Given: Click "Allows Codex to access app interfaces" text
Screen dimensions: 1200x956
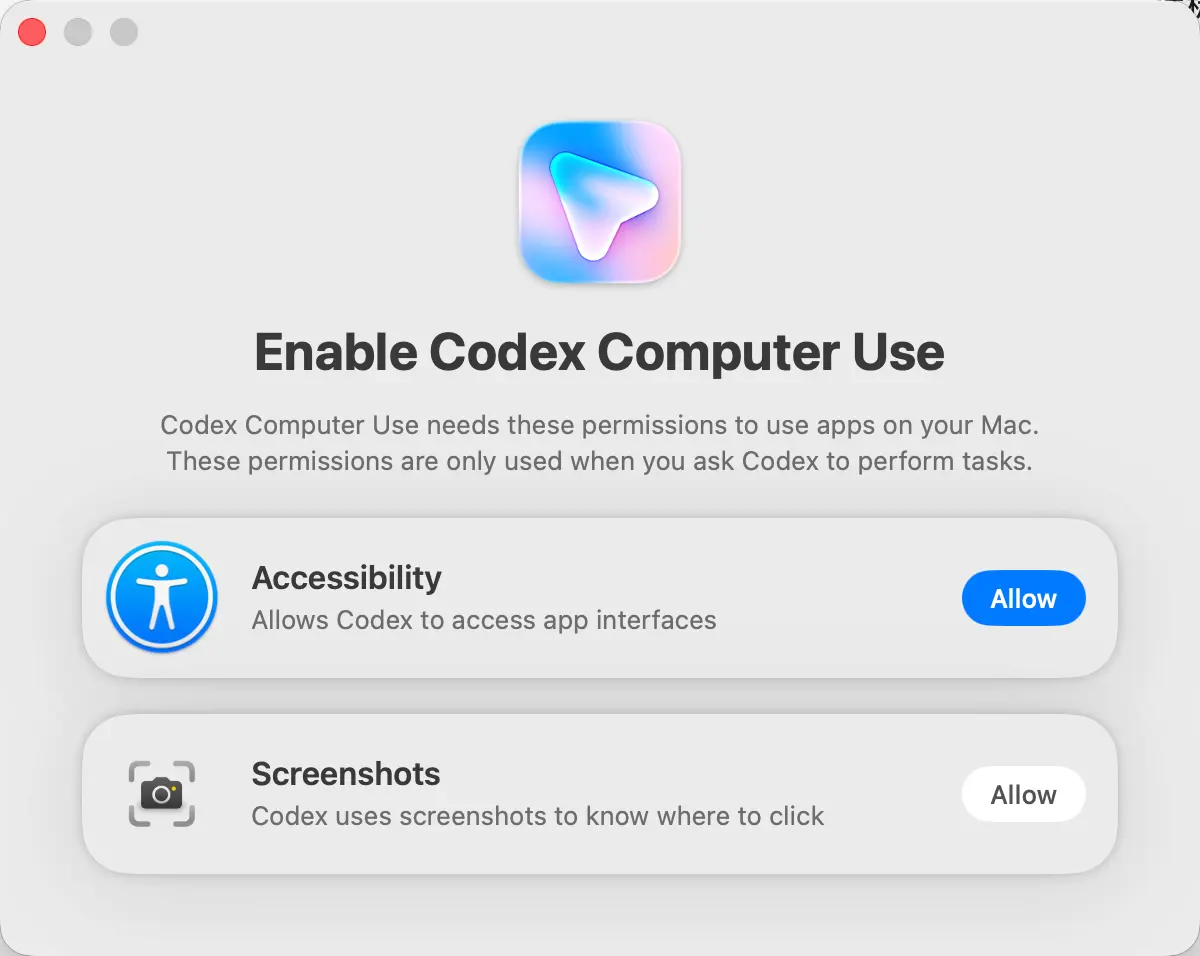Looking at the screenshot, I should (484, 620).
